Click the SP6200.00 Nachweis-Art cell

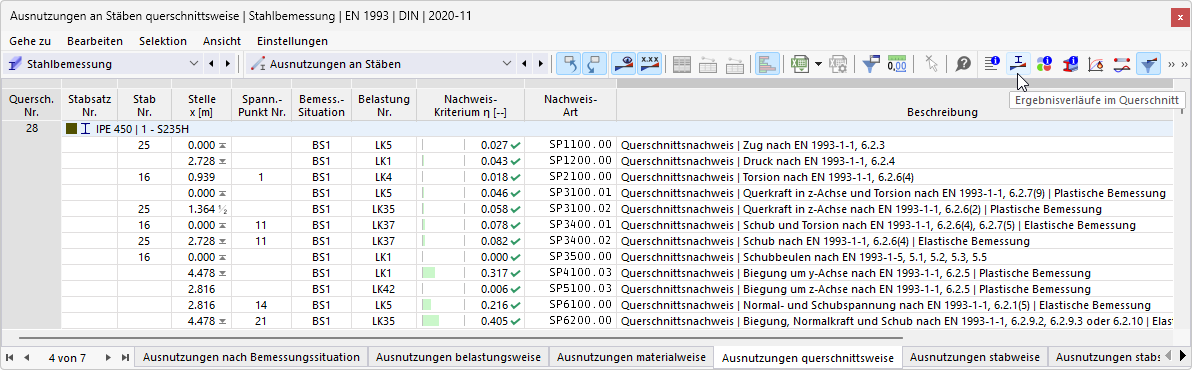[x=570, y=321]
